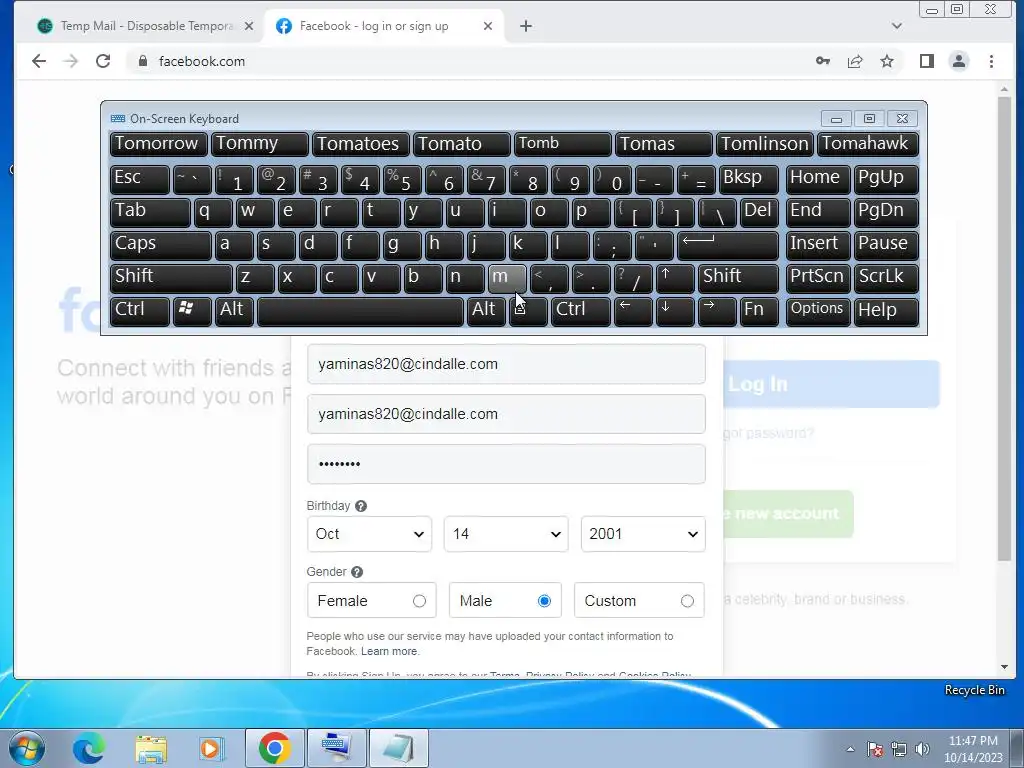Click the on-screen Enter key

[727, 246]
